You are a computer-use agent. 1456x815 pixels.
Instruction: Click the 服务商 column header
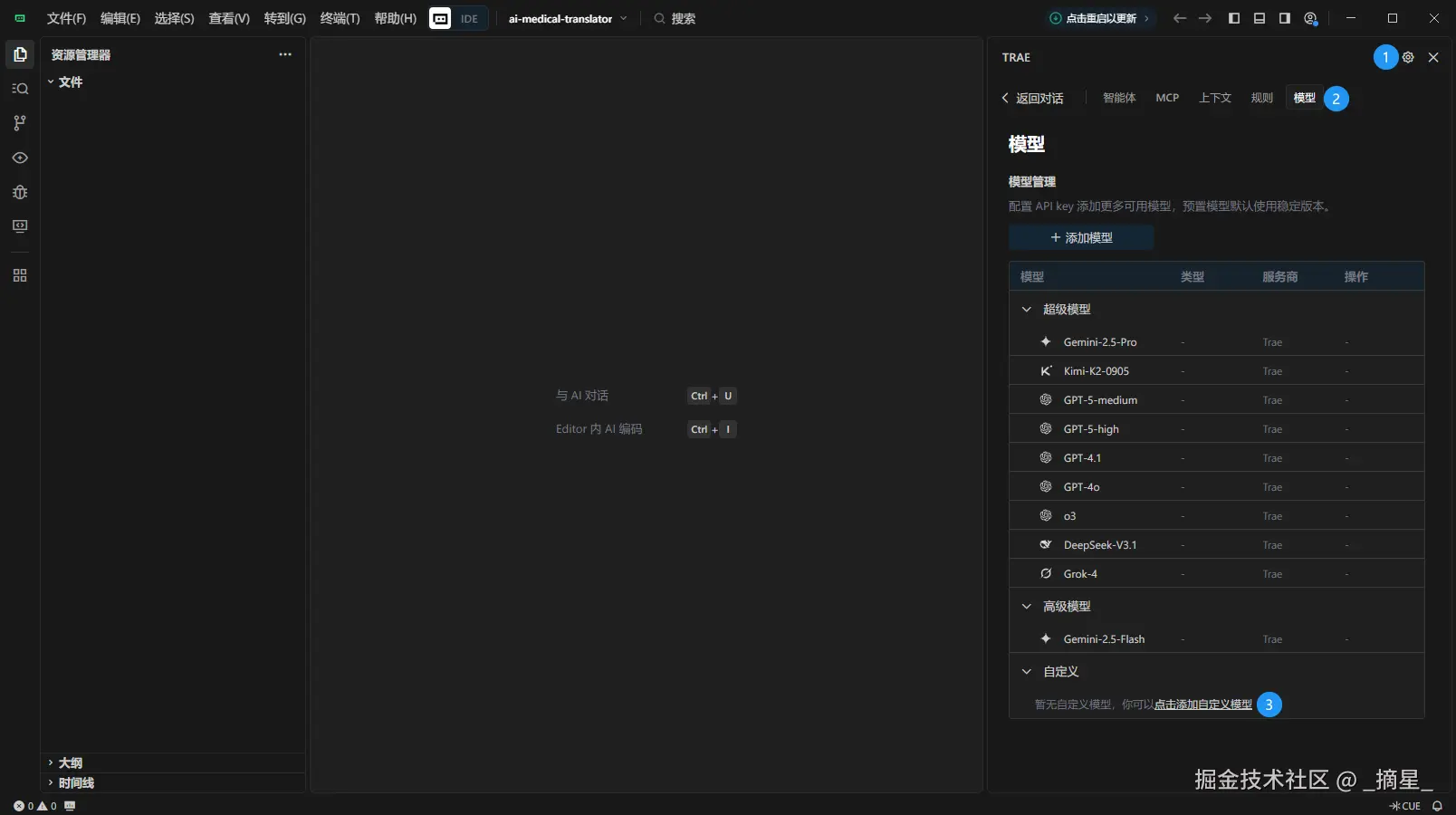(x=1280, y=276)
